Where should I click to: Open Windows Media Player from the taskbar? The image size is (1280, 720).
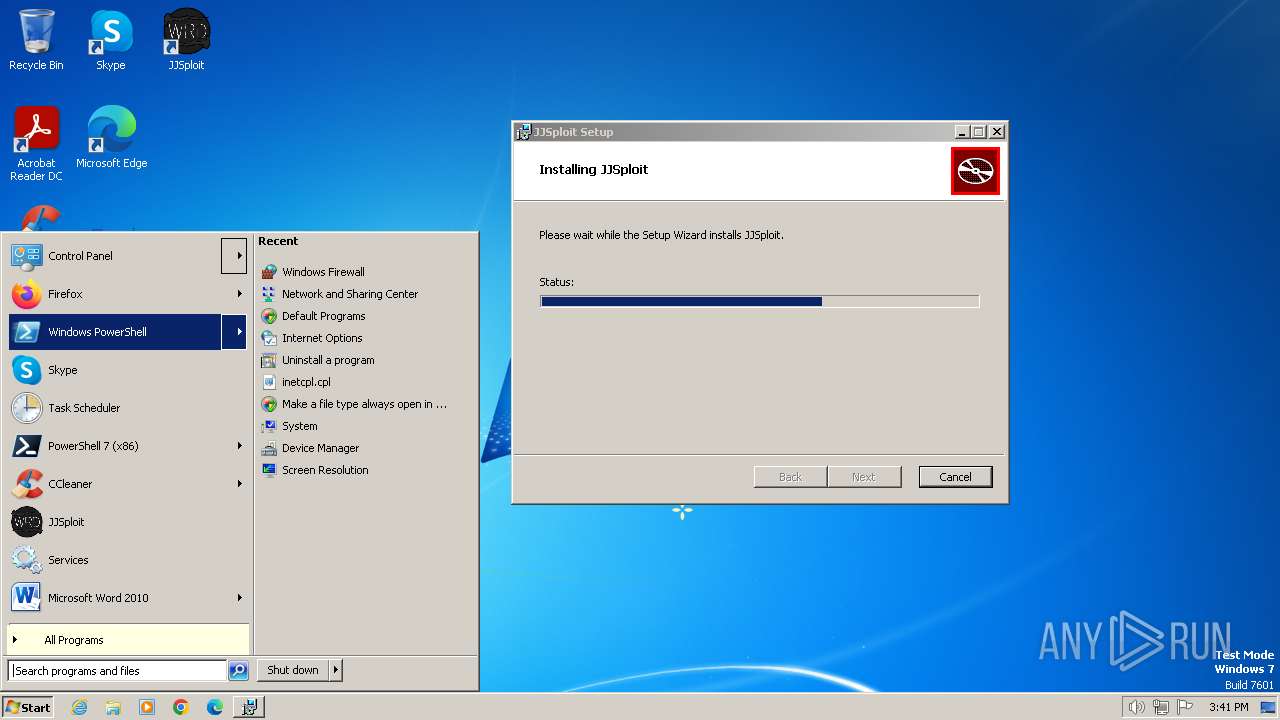pos(147,707)
